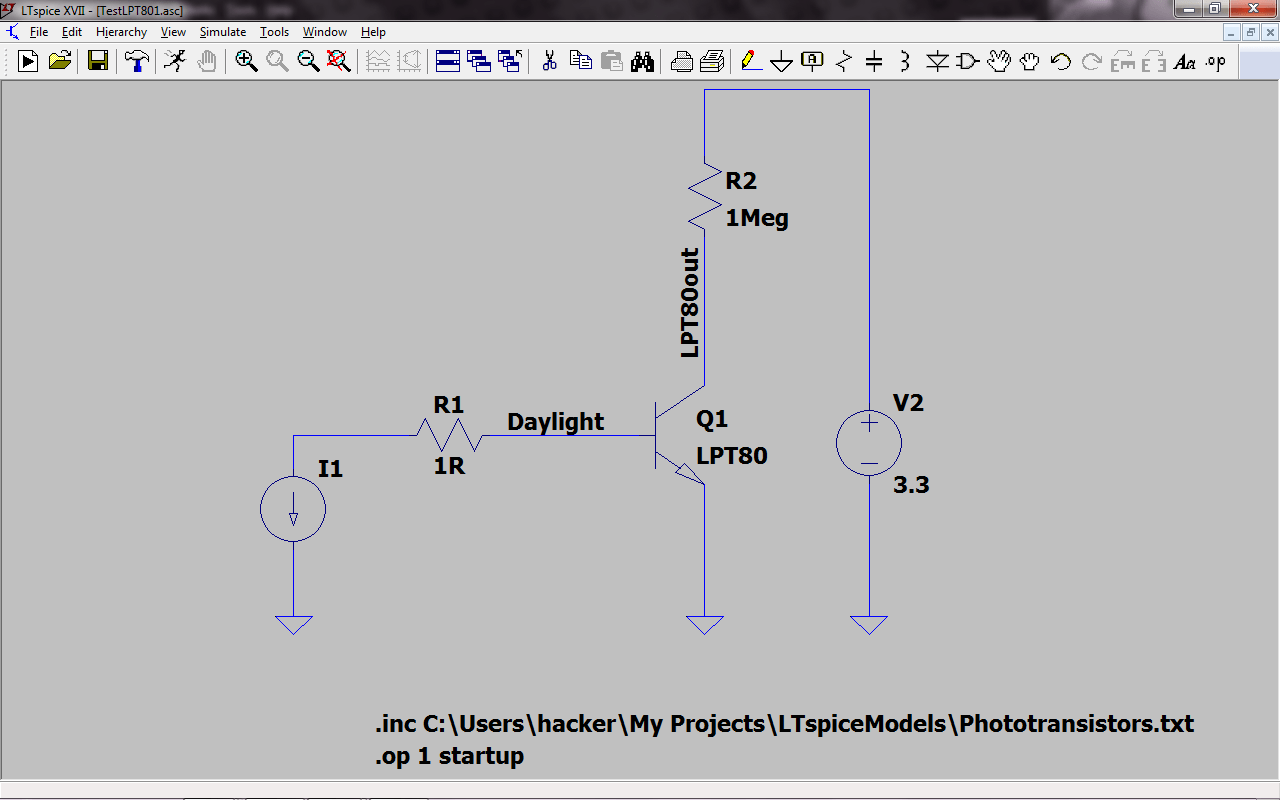
Task: Undo the last schematic edit
Action: click(x=1058, y=62)
